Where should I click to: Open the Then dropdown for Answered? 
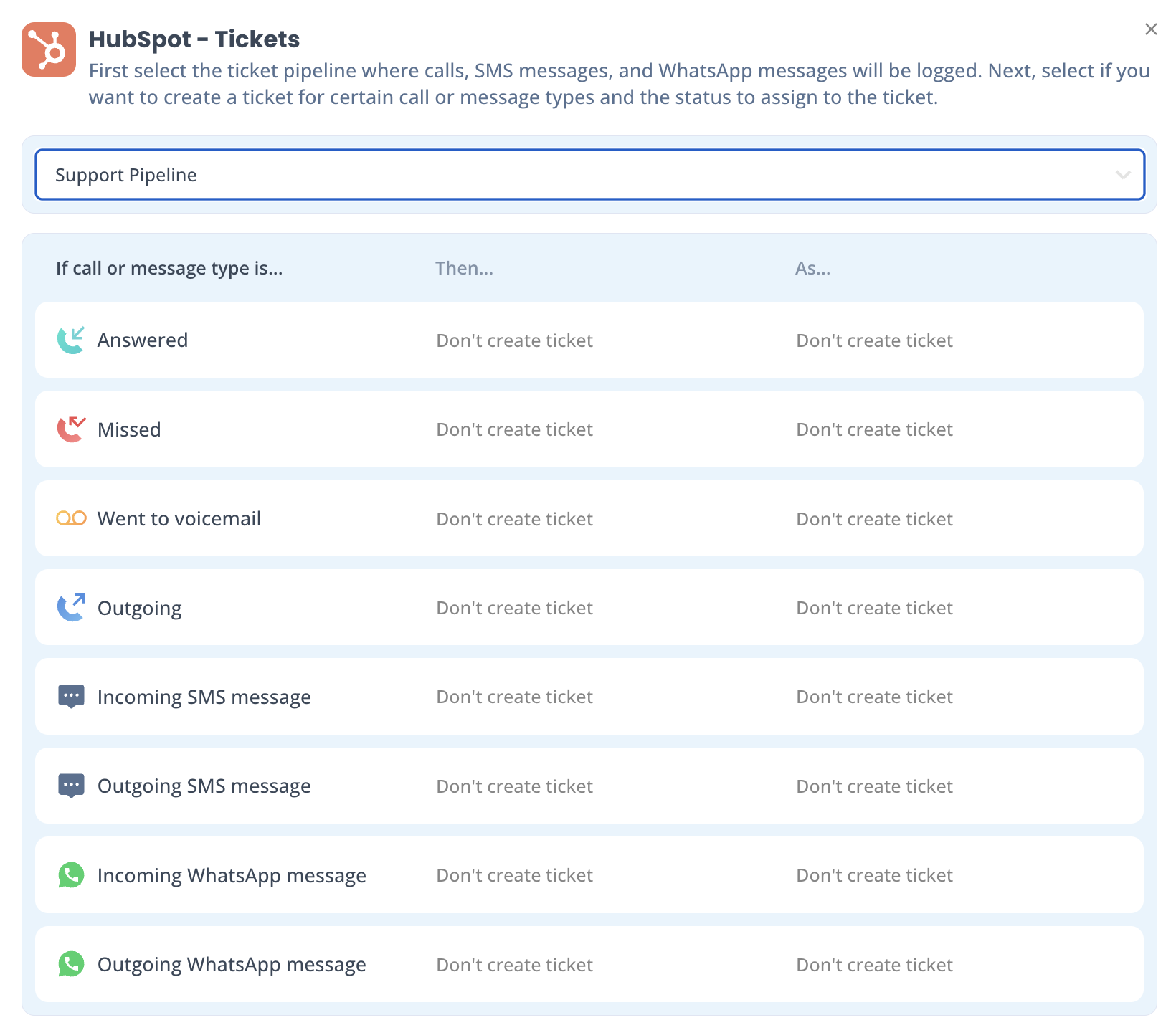[515, 340]
